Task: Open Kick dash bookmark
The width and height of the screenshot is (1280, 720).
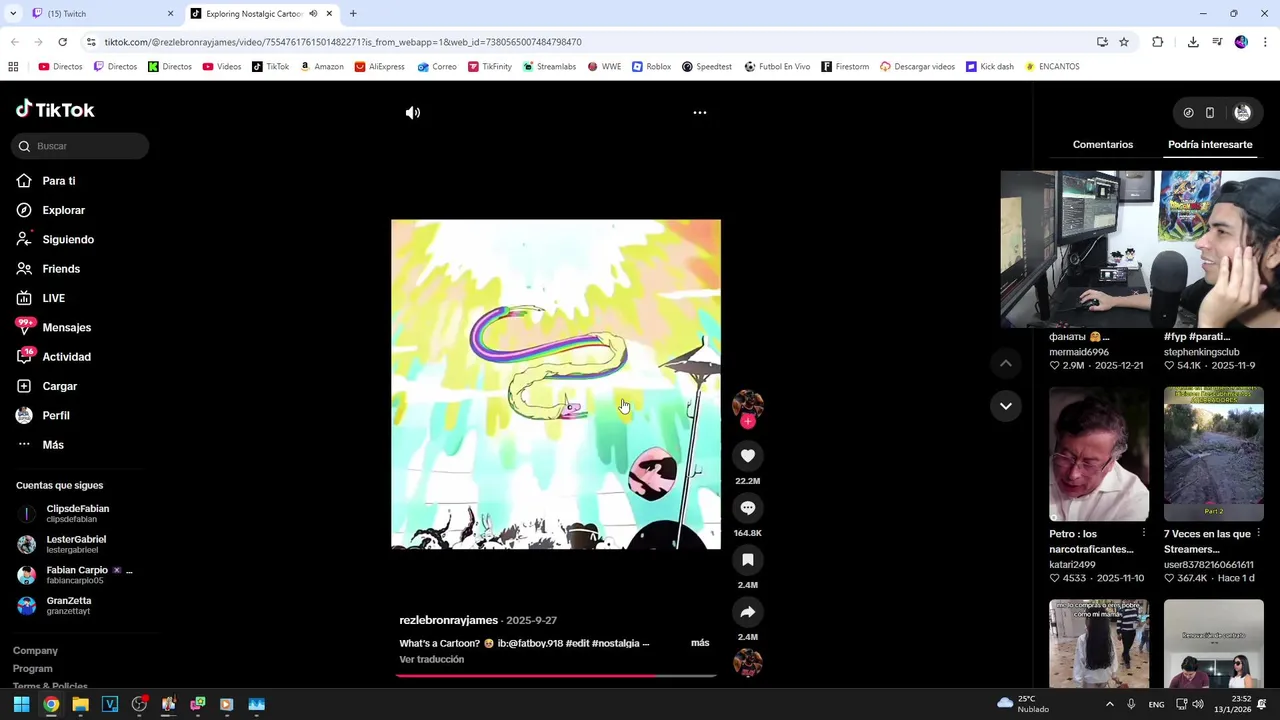Action: pyautogui.click(x=989, y=67)
